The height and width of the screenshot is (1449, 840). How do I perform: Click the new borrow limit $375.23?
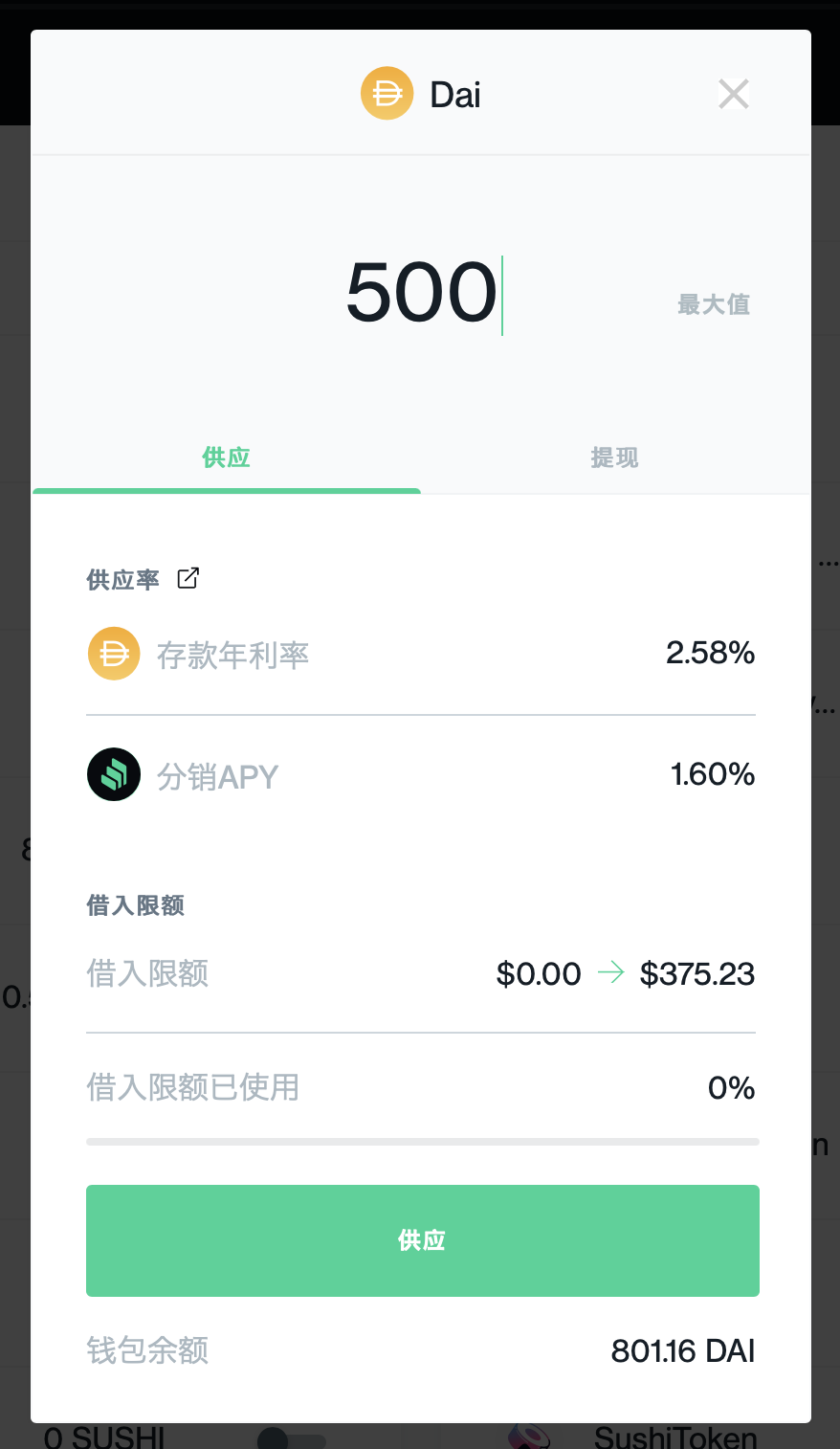(696, 974)
